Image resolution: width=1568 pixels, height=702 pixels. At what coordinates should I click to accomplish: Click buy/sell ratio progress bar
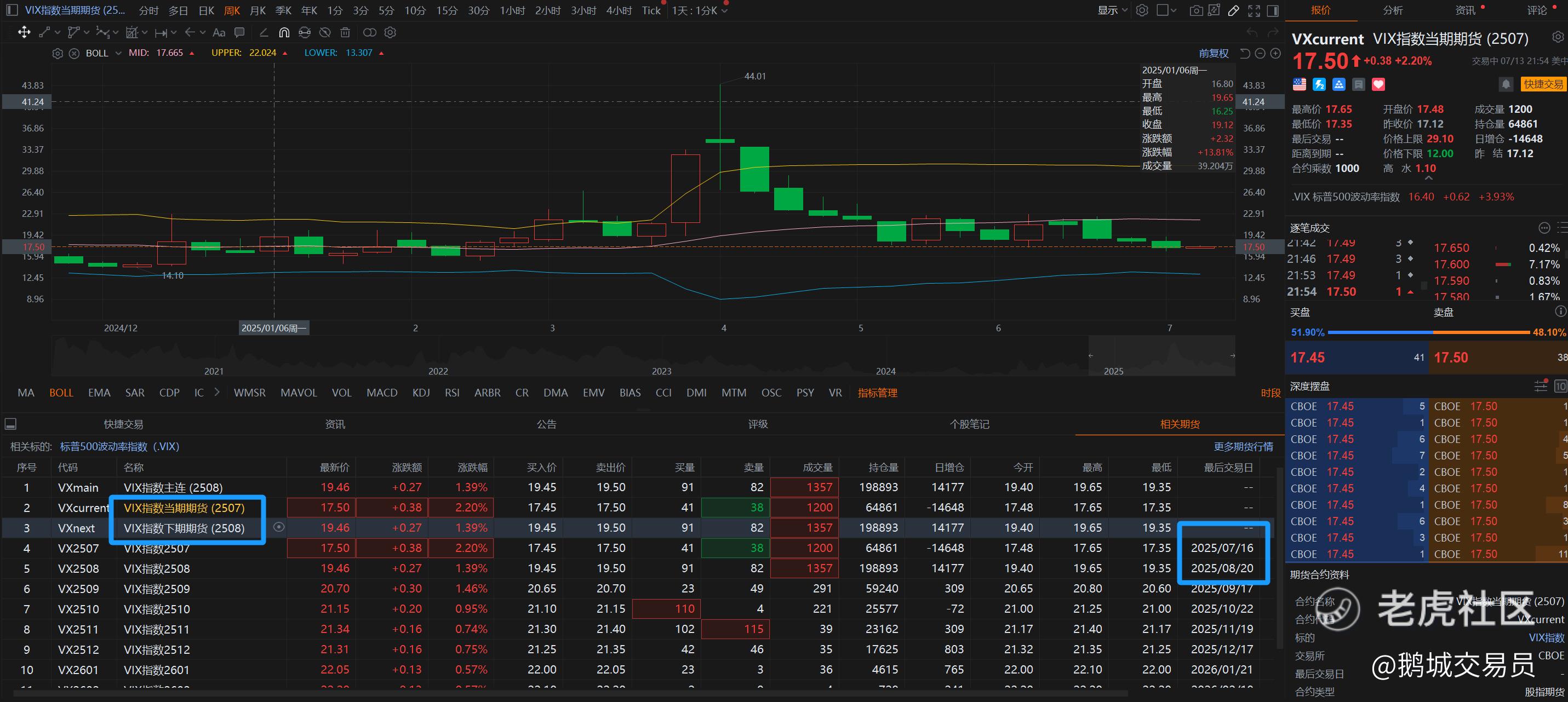pyautogui.click(x=1428, y=333)
